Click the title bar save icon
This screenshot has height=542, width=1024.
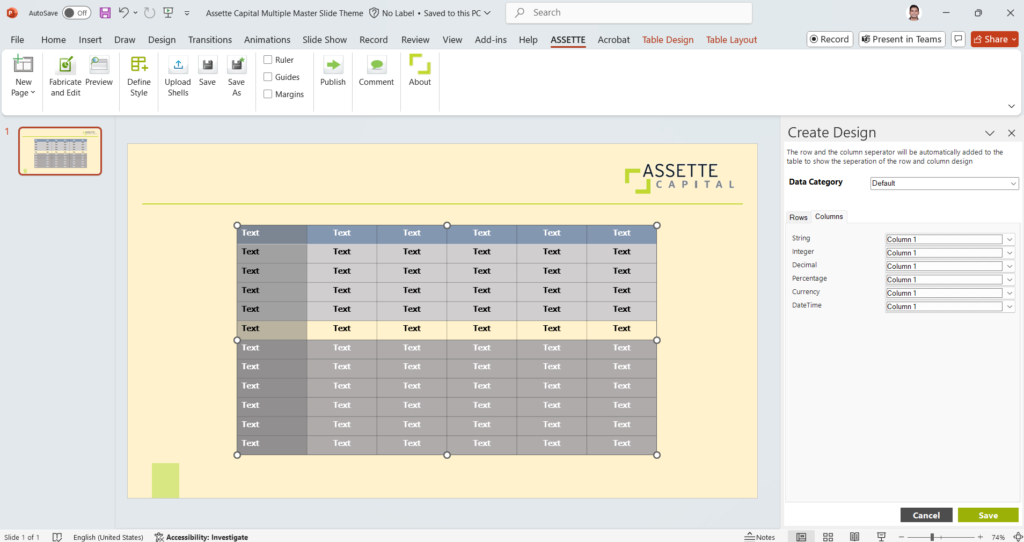104,12
